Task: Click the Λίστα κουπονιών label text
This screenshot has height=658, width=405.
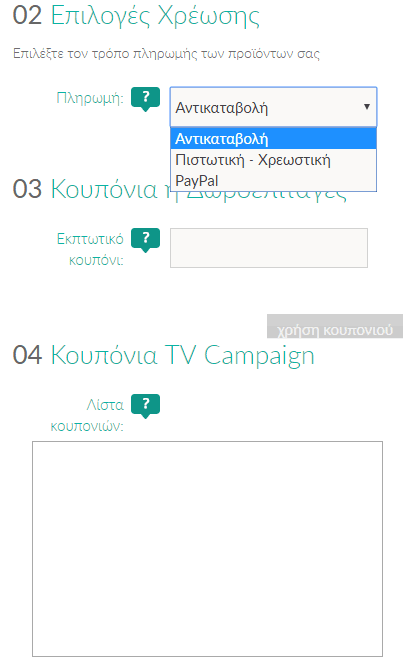Action: (x=87, y=415)
